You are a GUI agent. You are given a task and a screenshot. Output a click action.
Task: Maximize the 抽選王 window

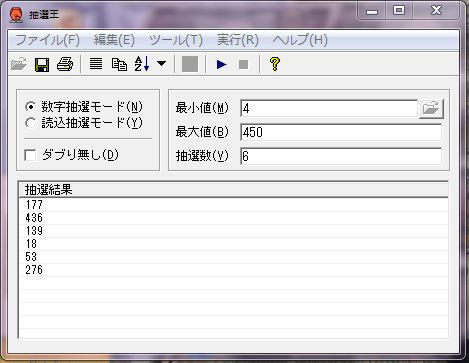(399, 11)
